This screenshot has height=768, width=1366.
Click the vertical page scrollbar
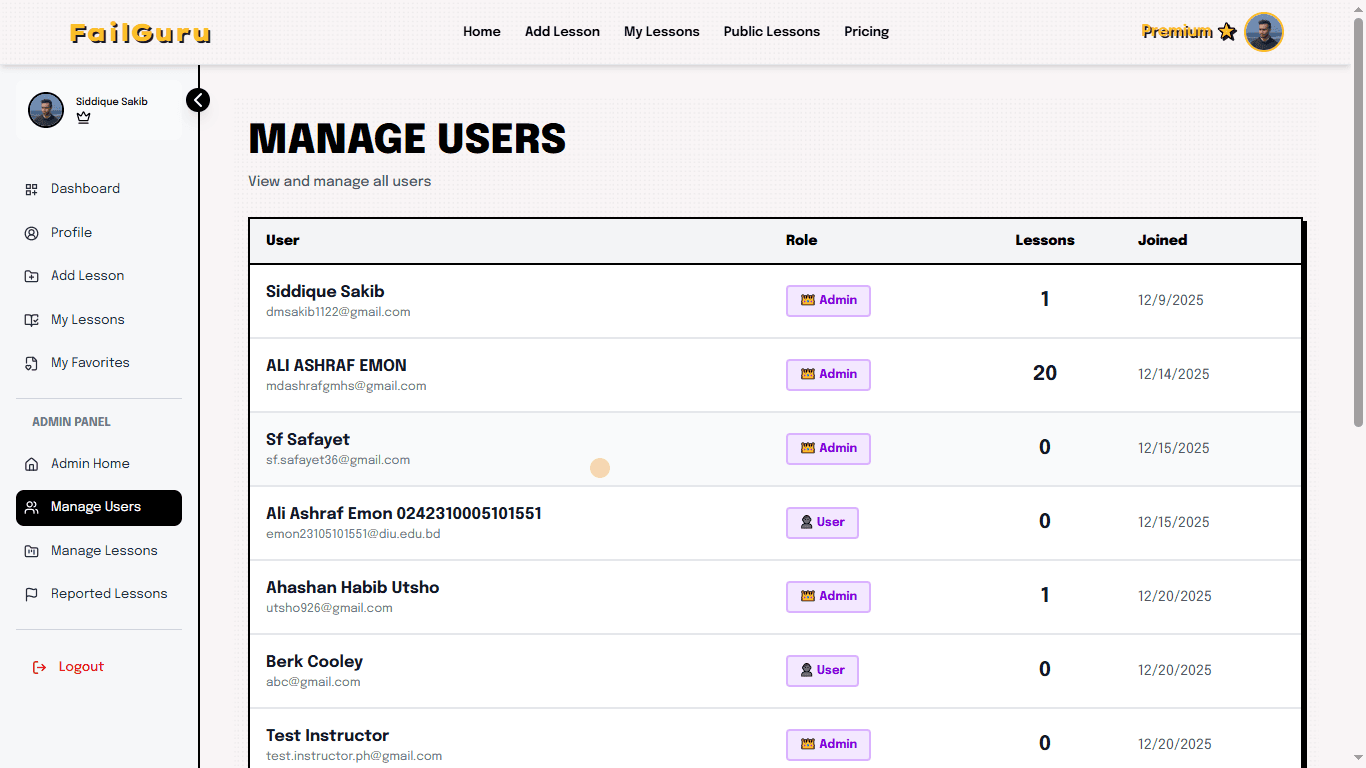(1358, 220)
